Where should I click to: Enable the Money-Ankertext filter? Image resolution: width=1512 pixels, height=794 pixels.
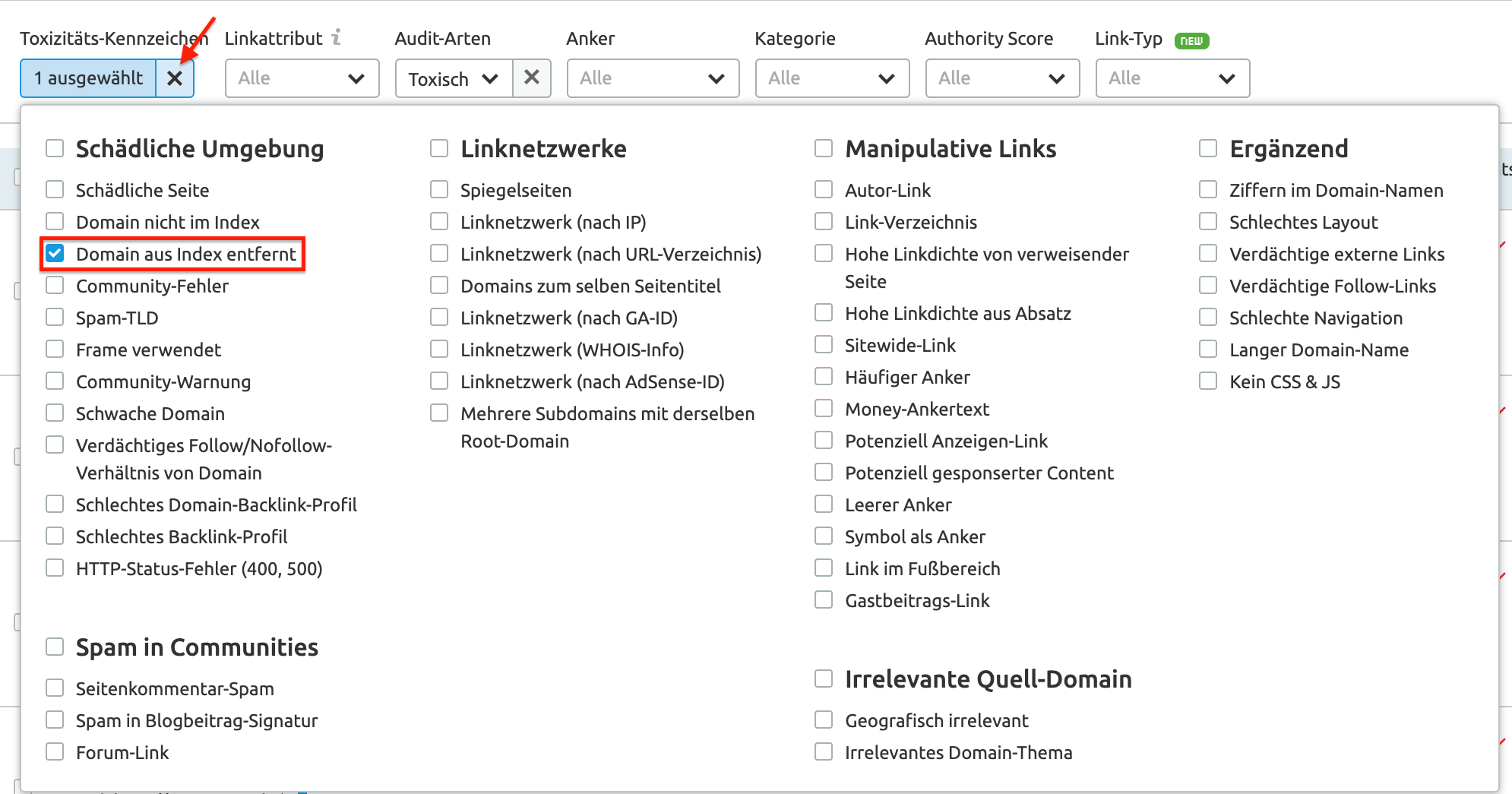pos(823,408)
